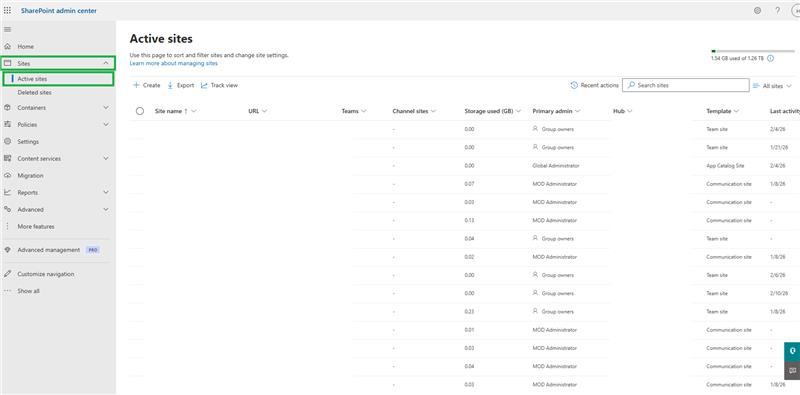Open the Site name column dropdown

pyautogui.click(x=194, y=111)
